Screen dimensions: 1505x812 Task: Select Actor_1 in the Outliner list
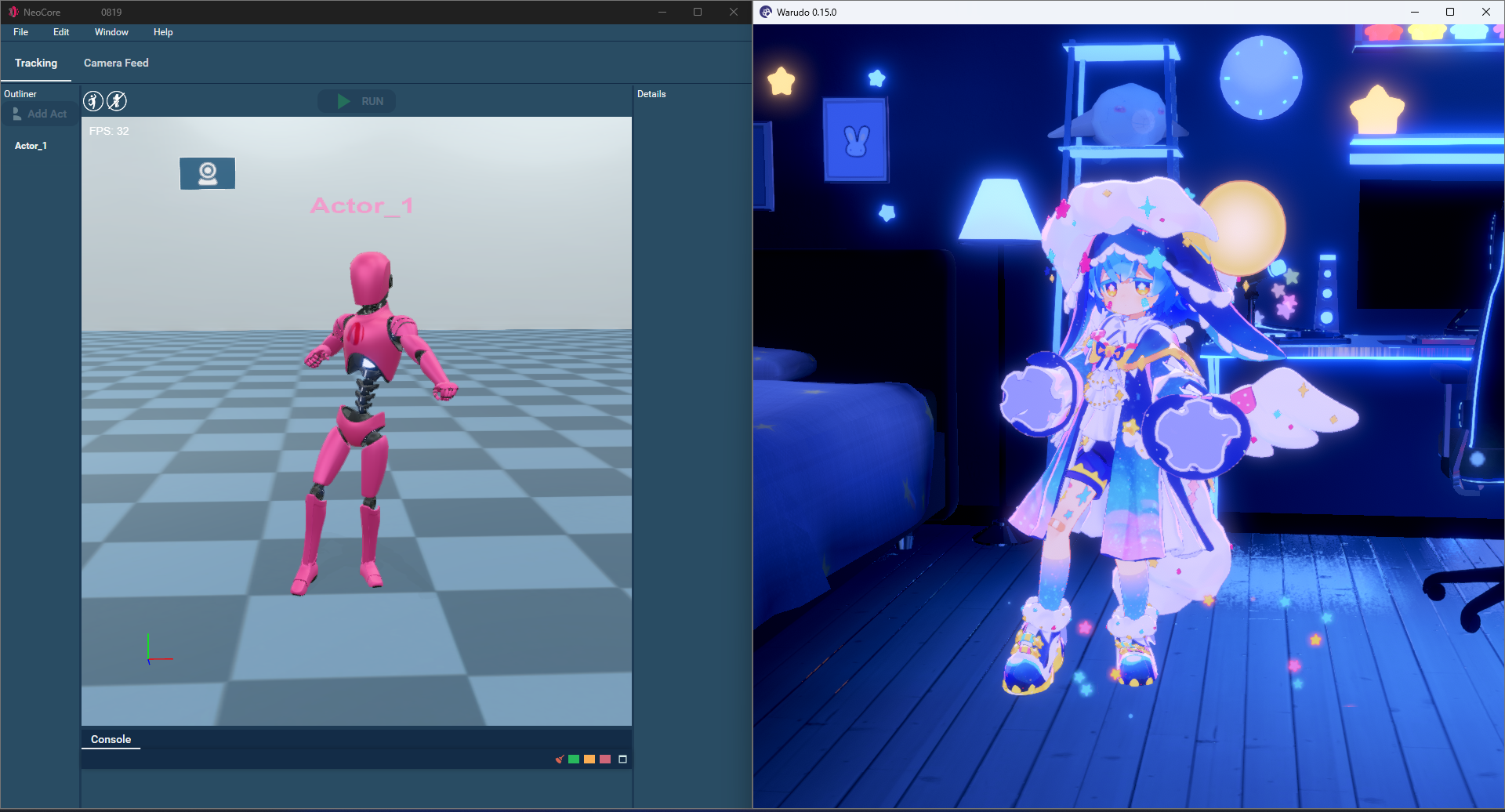(x=31, y=146)
